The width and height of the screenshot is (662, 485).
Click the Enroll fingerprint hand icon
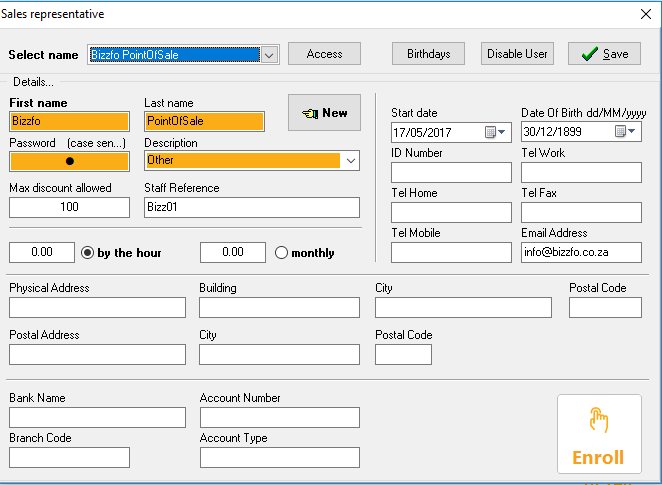599,420
